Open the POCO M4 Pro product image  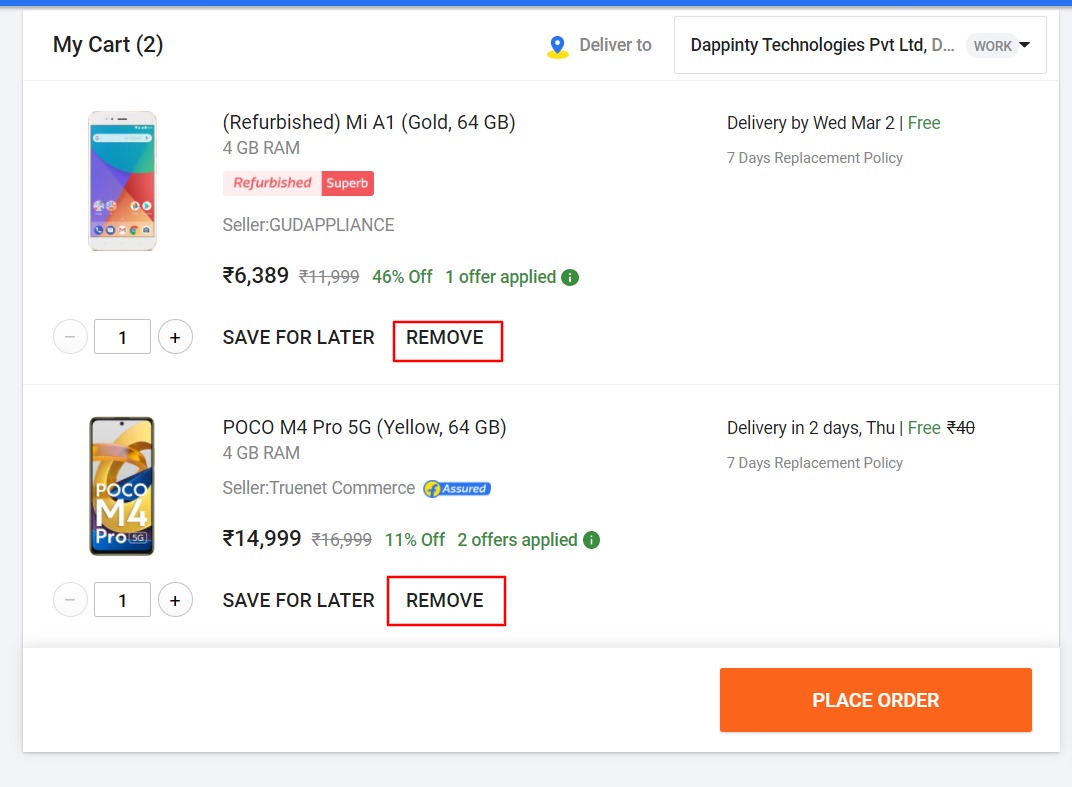pyautogui.click(x=122, y=486)
